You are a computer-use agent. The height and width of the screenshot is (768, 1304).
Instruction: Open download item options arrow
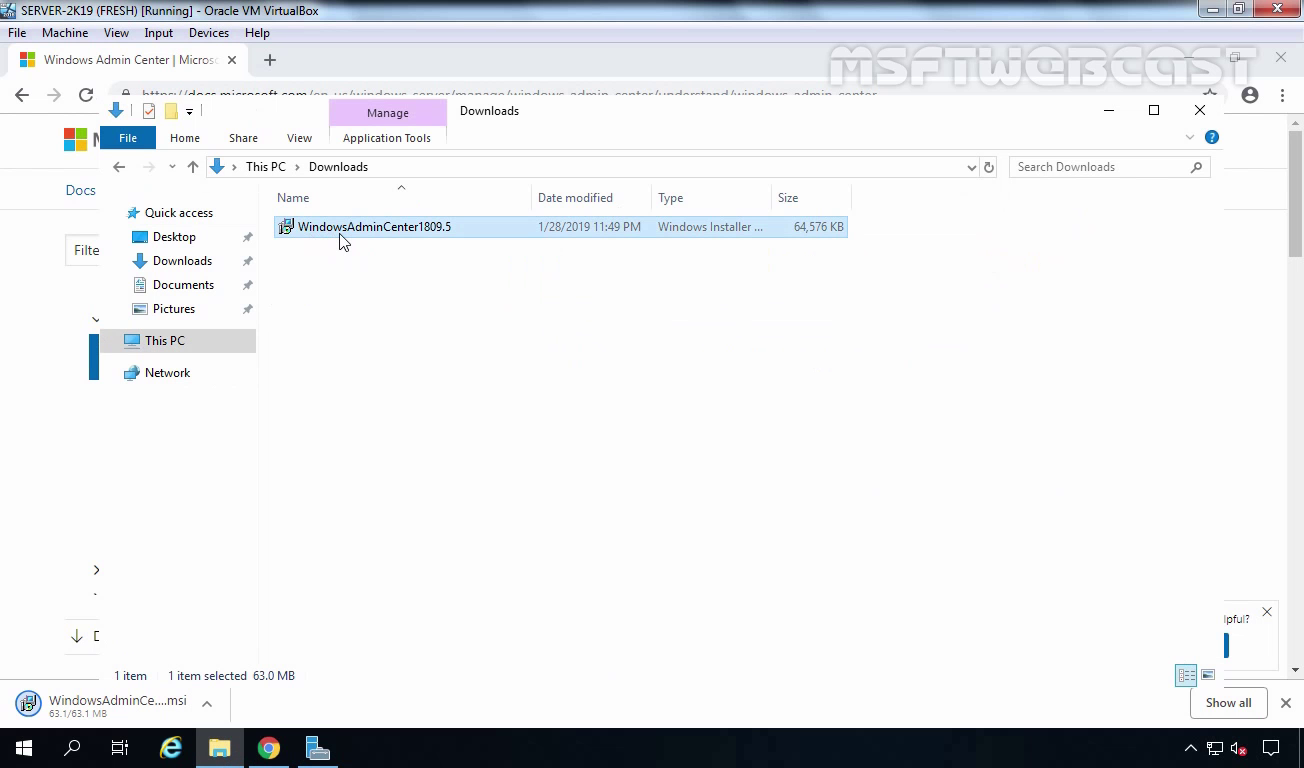pyautogui.click(x=207, y=704)
